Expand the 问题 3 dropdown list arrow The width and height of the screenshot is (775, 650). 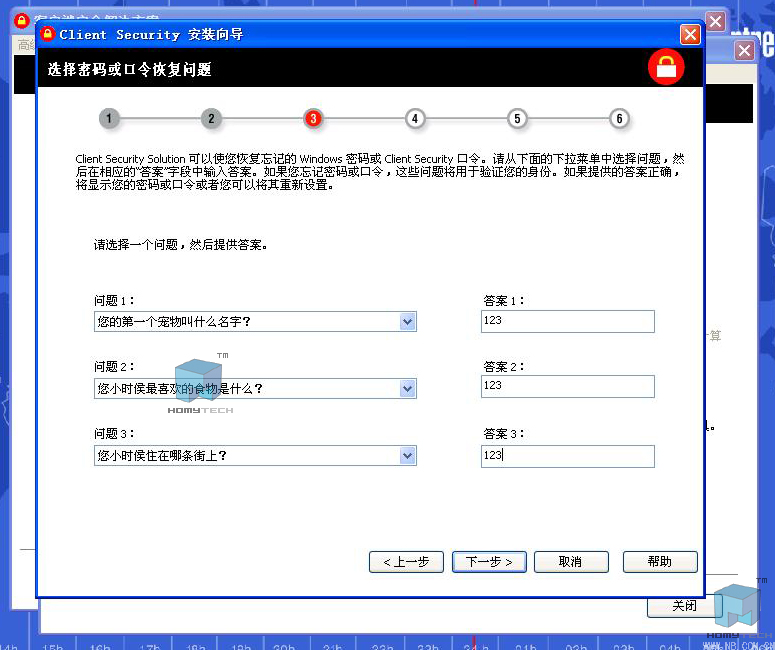pyautogui.click(x=407, y=456)
